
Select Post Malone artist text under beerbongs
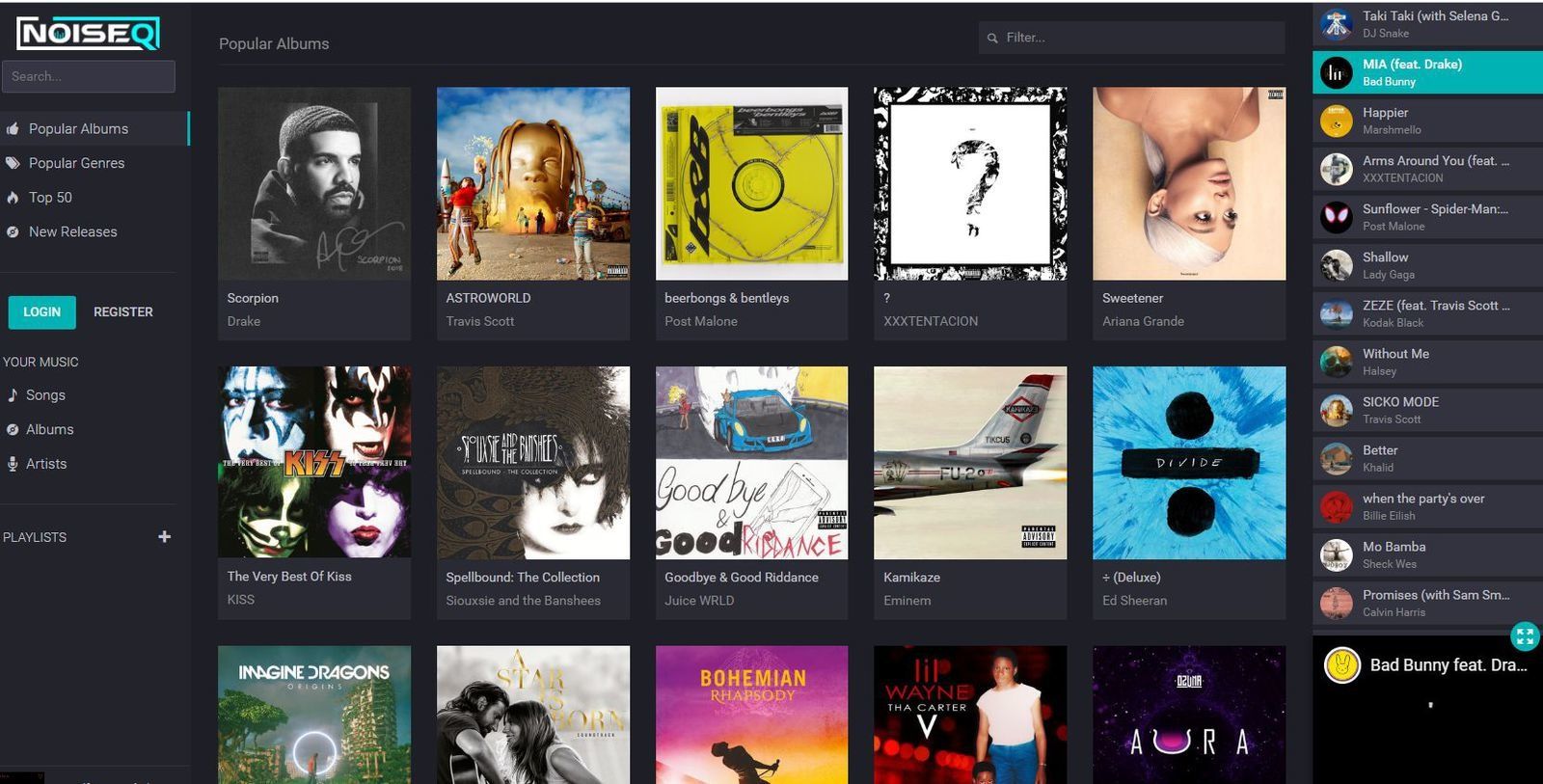pyautogui.click(x=701, y=321)
